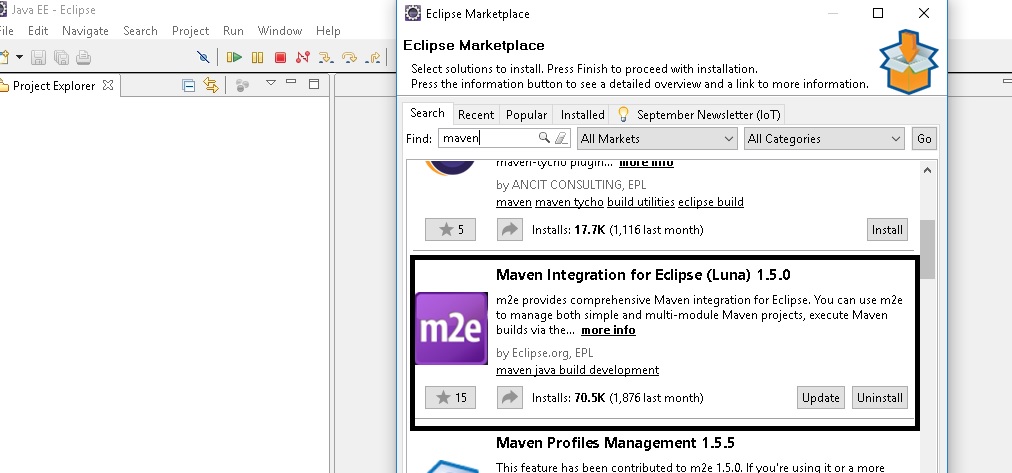Click the red Terminate icon

[280, 57]
